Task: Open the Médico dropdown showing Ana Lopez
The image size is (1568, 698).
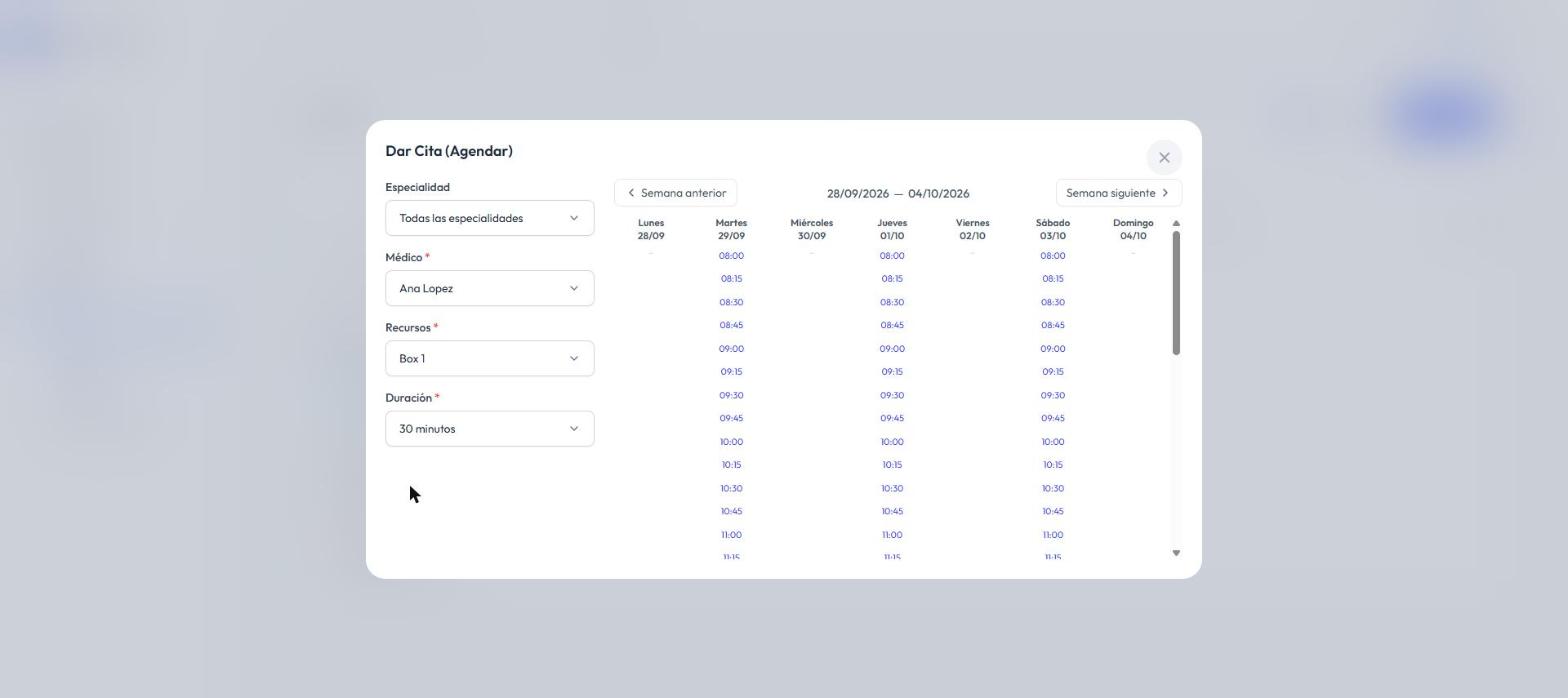Action: [490, 288]
